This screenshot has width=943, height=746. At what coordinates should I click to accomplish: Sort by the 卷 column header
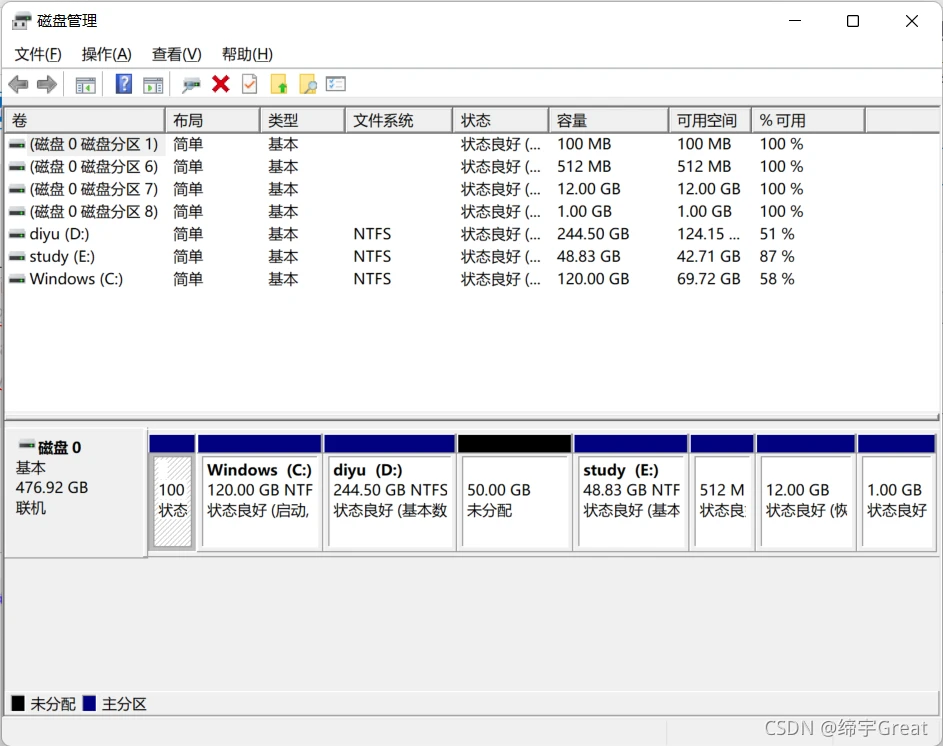point(85,120)
